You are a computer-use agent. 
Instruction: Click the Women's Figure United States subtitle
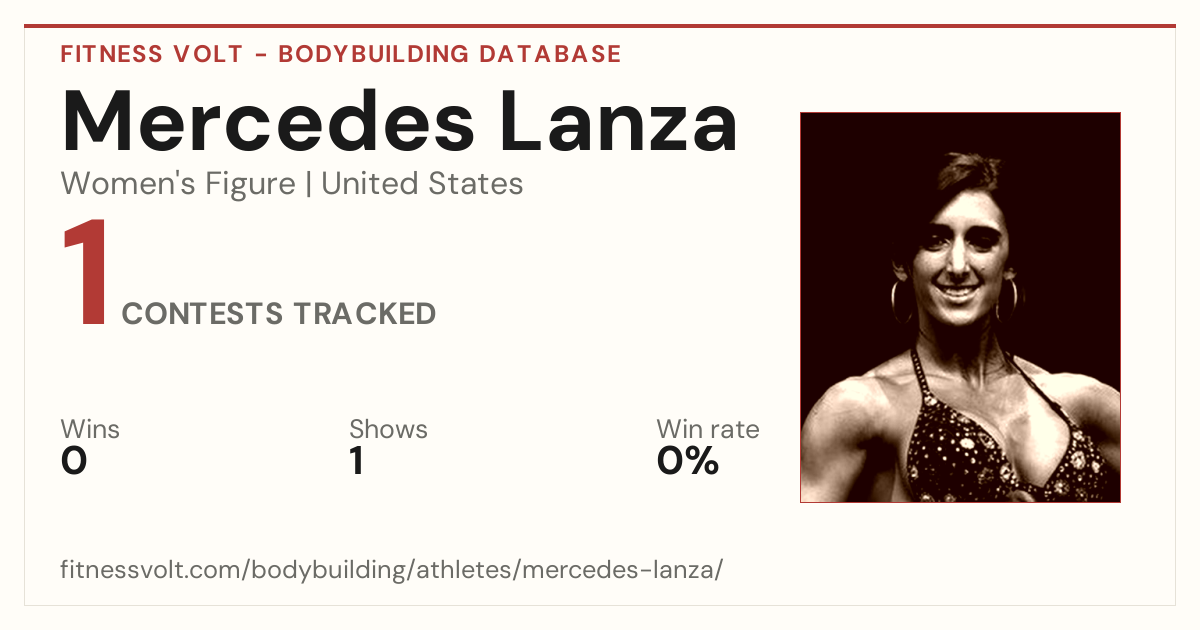(292, 184)
